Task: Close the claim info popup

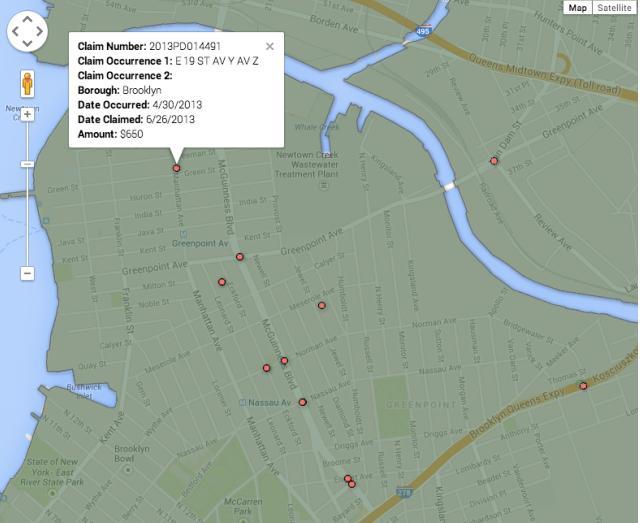Action: pos(269,46)
